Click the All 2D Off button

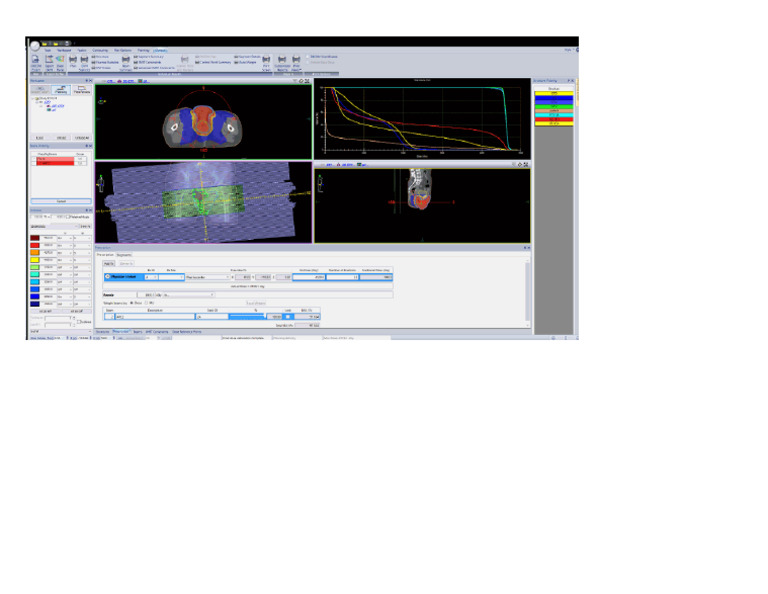coord(45,311)
